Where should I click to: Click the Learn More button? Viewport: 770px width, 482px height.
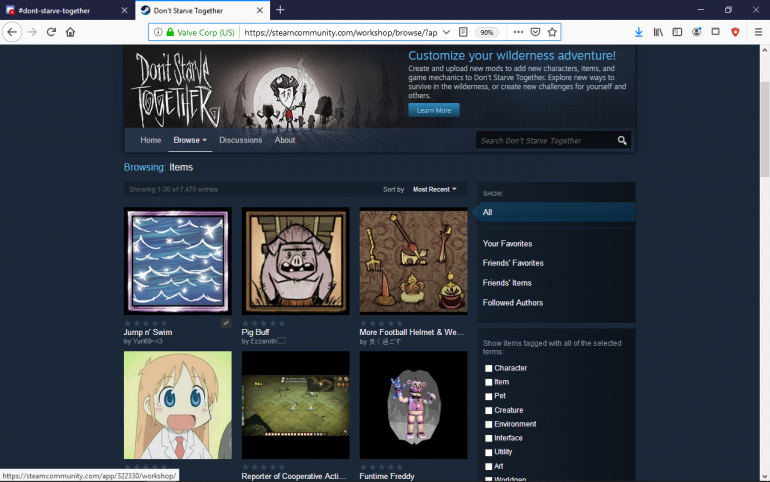click(434, 110)
